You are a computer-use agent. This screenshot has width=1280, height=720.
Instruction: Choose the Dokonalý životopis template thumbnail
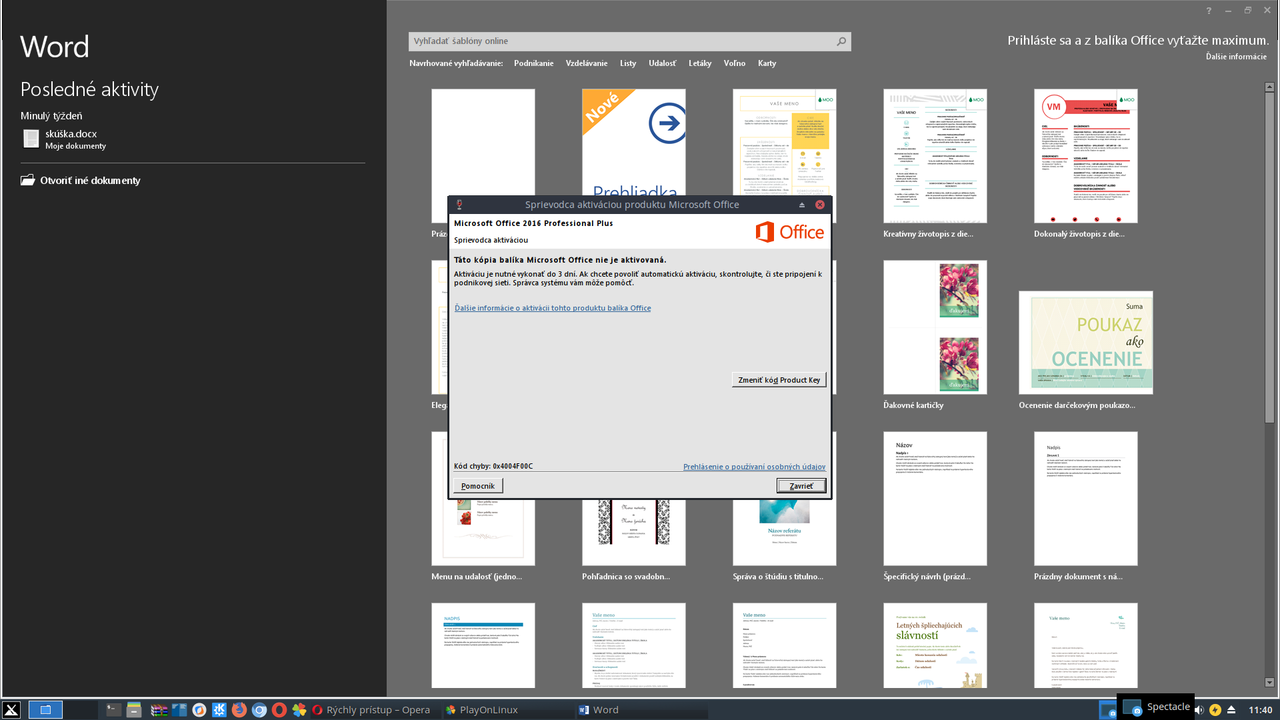point(1086,156)
